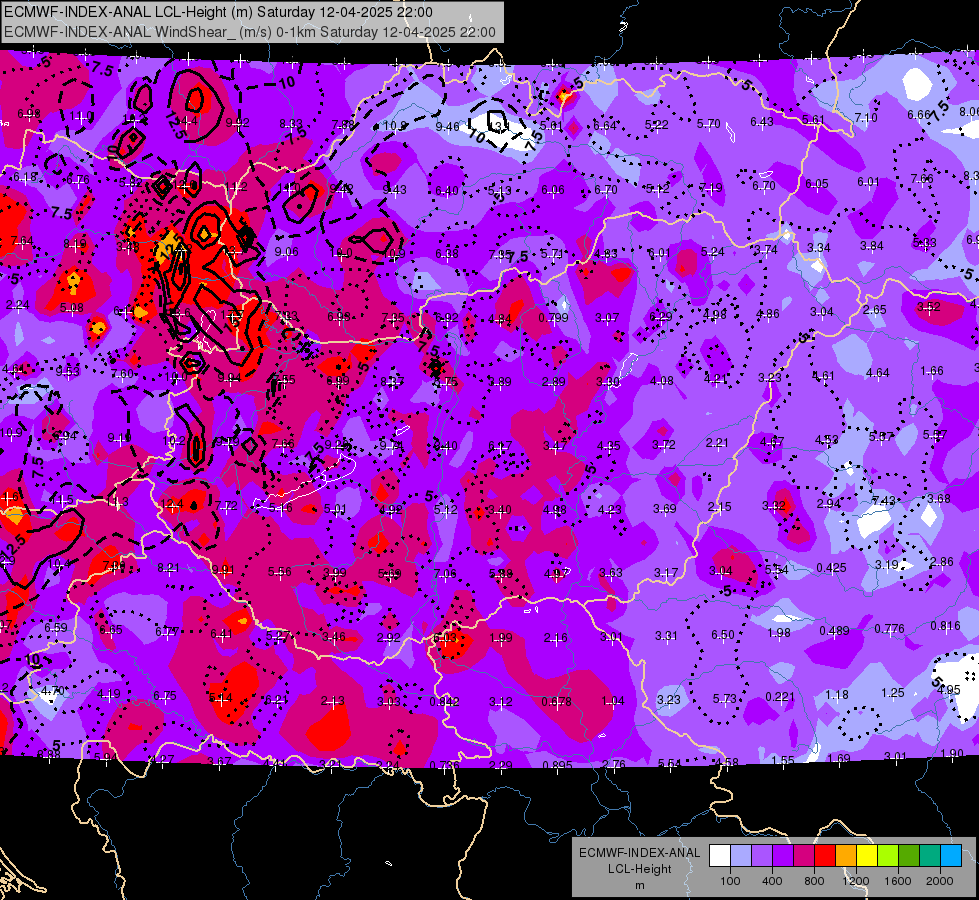Click the wind shear value 1.18
Image resolution: width=979 pixels, height=900 pixels.
pyautogui.click(x=837, y=695)
